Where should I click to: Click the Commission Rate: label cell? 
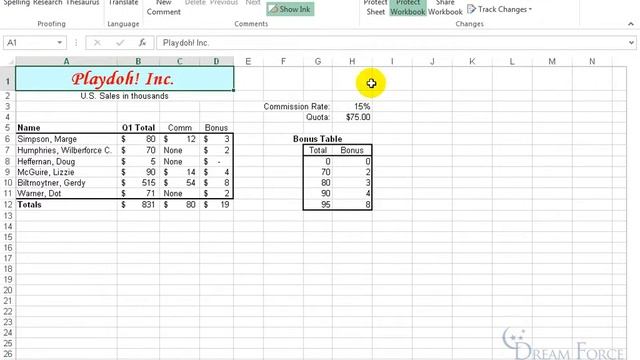coord(296,107)
